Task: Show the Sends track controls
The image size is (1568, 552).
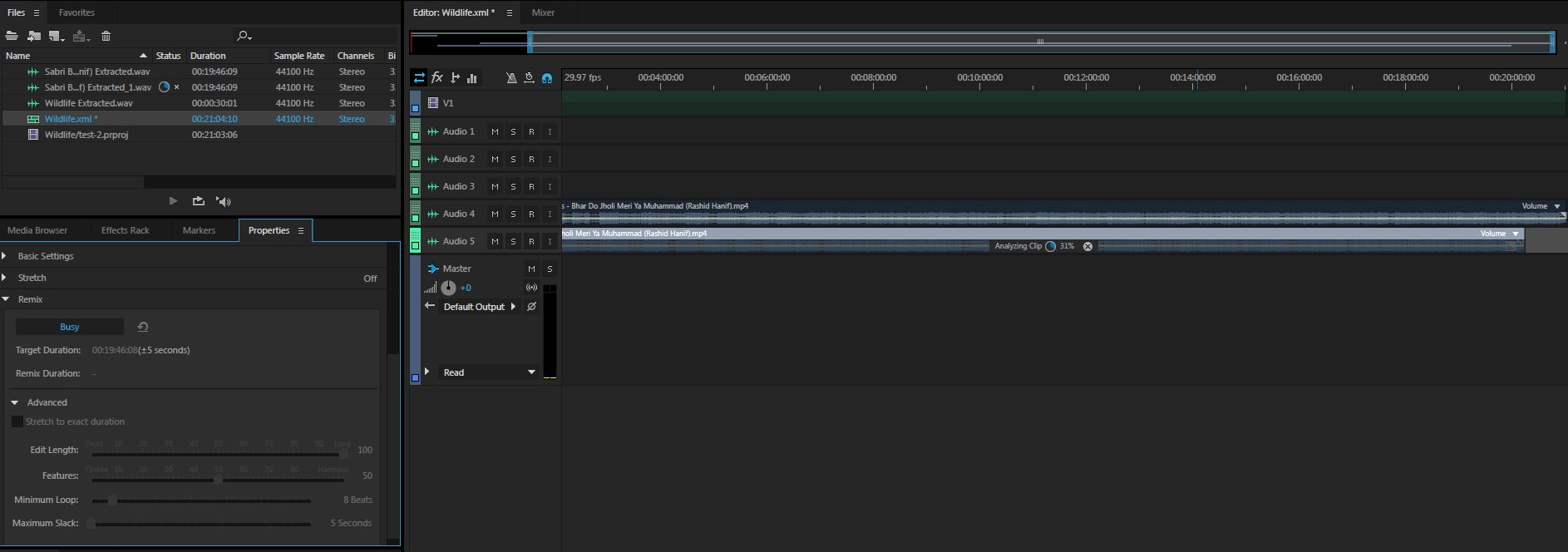Action: (x=455, y=77)
